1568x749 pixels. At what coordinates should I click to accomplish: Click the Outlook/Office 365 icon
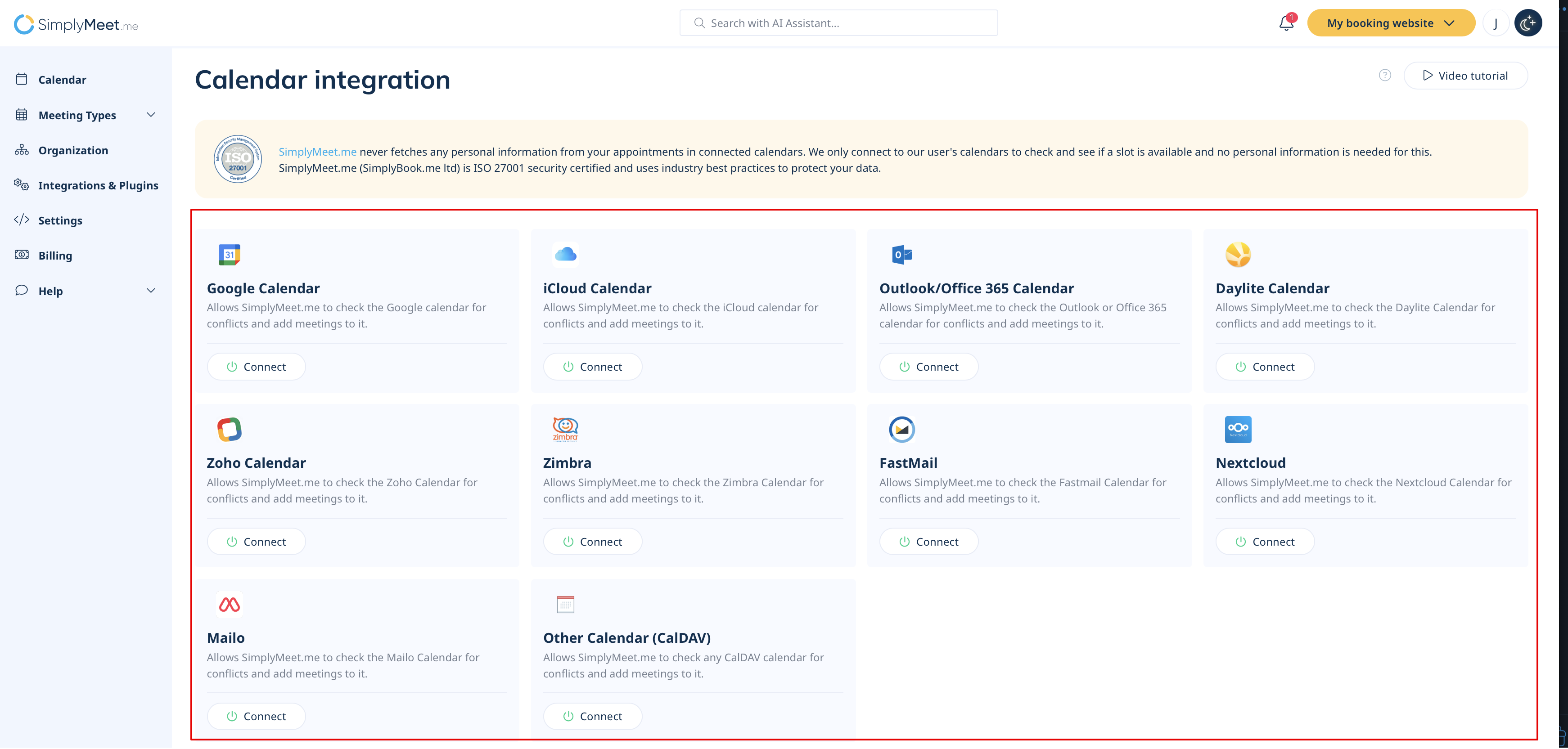(901, 255)
